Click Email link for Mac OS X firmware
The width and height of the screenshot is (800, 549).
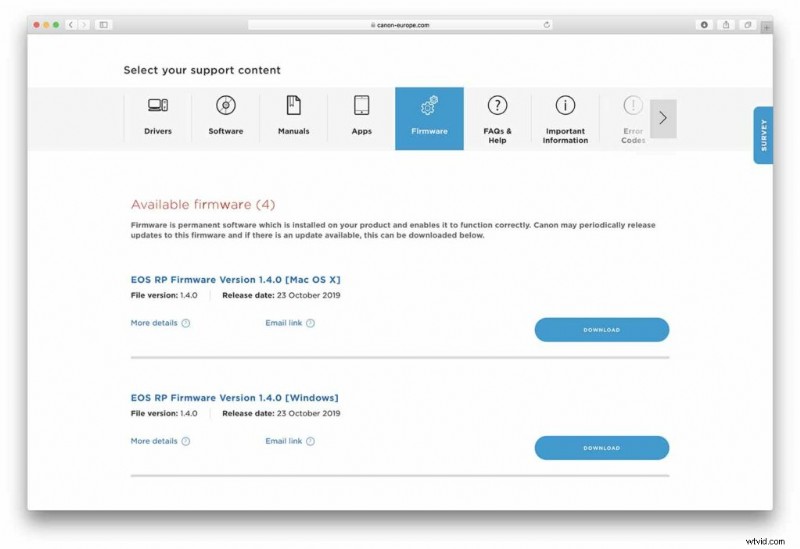pos(289,323)
